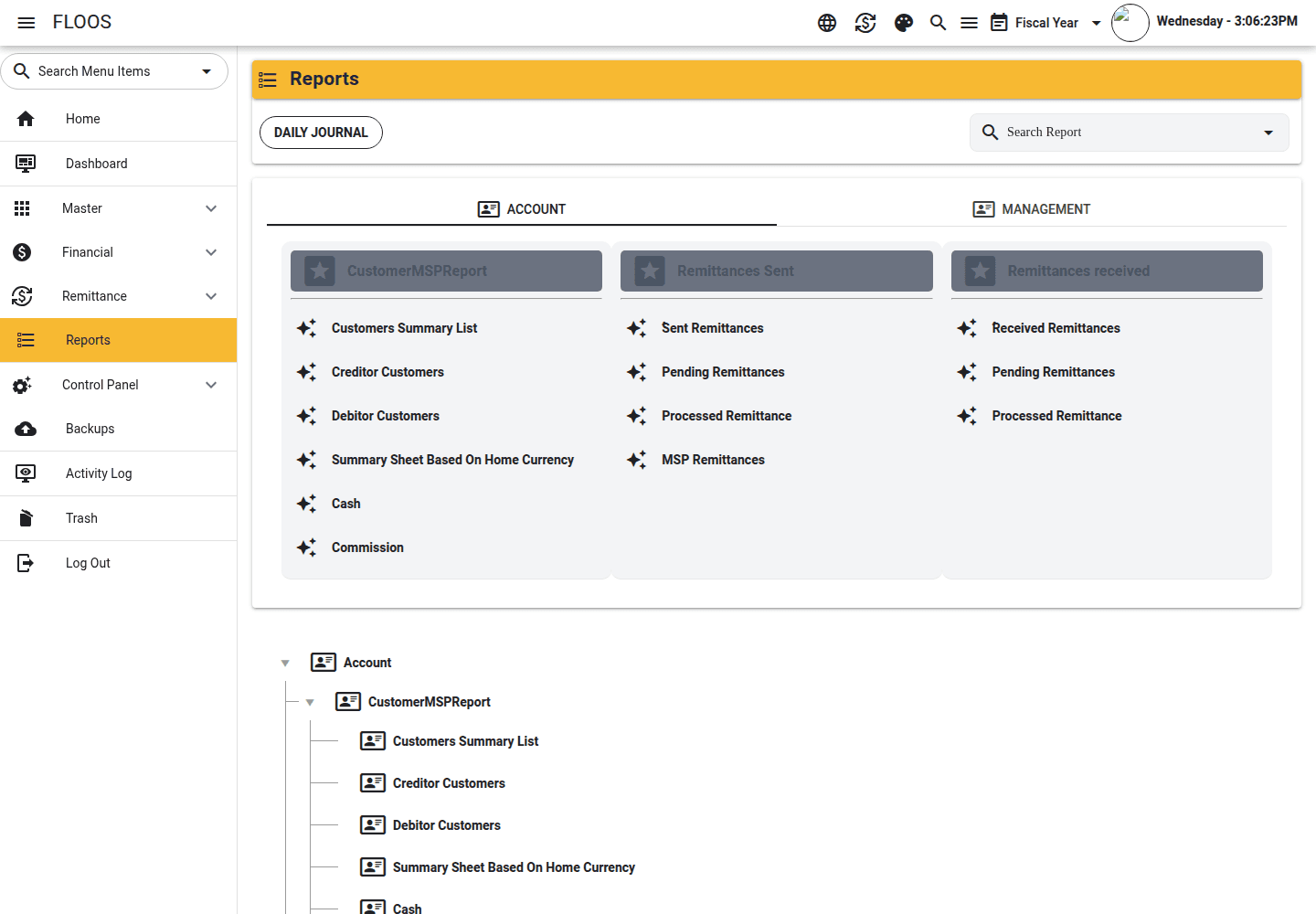Open the Cash report card link
The width and height of the screenshot is (1316, 914).
coord(345,504)
